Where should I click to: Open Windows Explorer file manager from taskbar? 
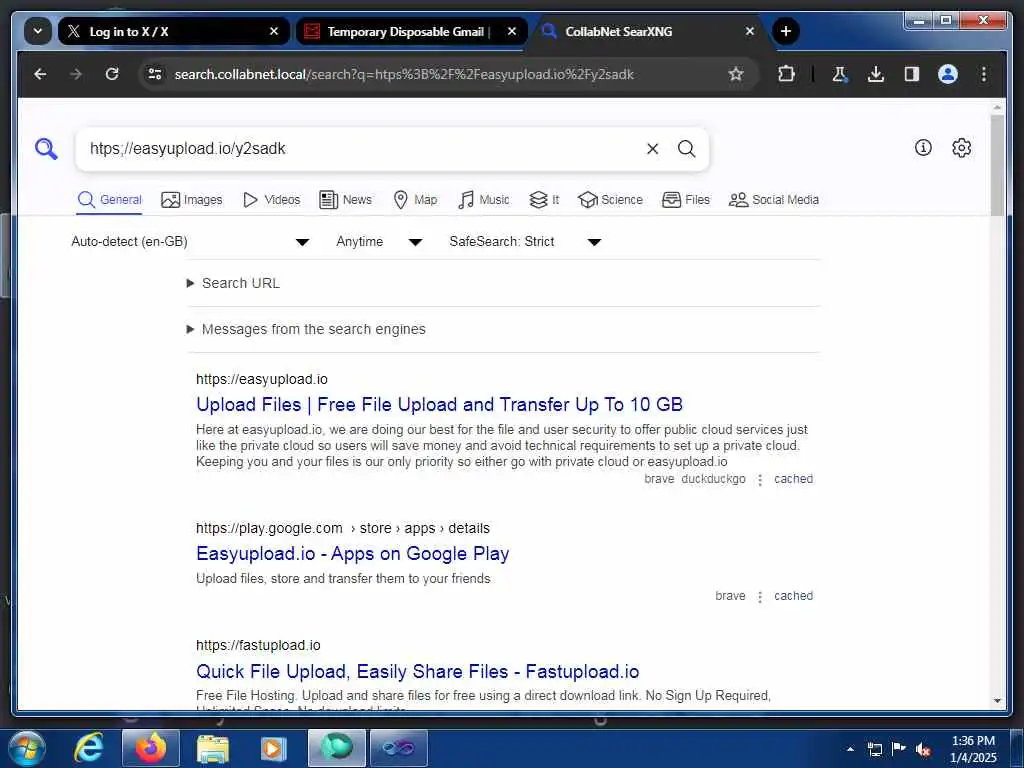(213, 748)
